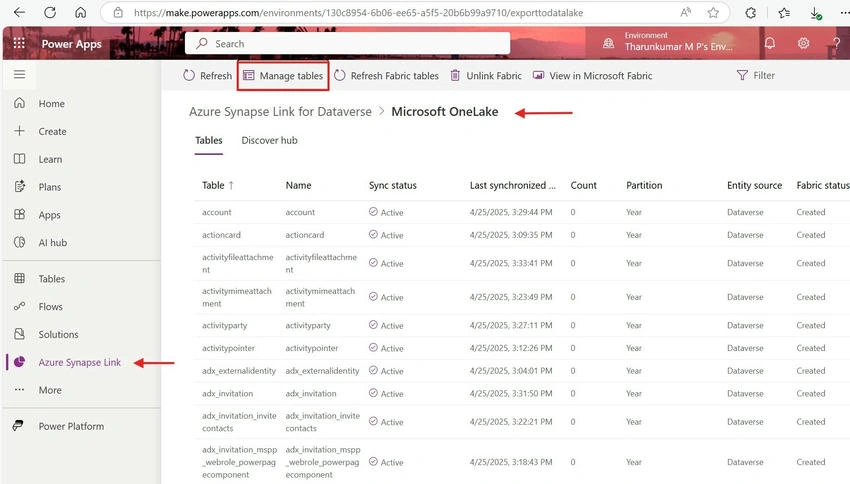Open the Filter control
The width and height of the screenshot is (850, 484).
tap(756, 75)
